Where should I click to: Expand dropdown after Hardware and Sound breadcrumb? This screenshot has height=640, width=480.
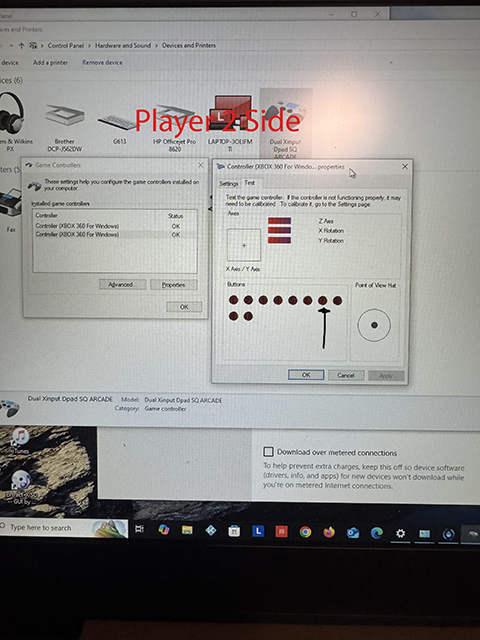tap(156, 45)
